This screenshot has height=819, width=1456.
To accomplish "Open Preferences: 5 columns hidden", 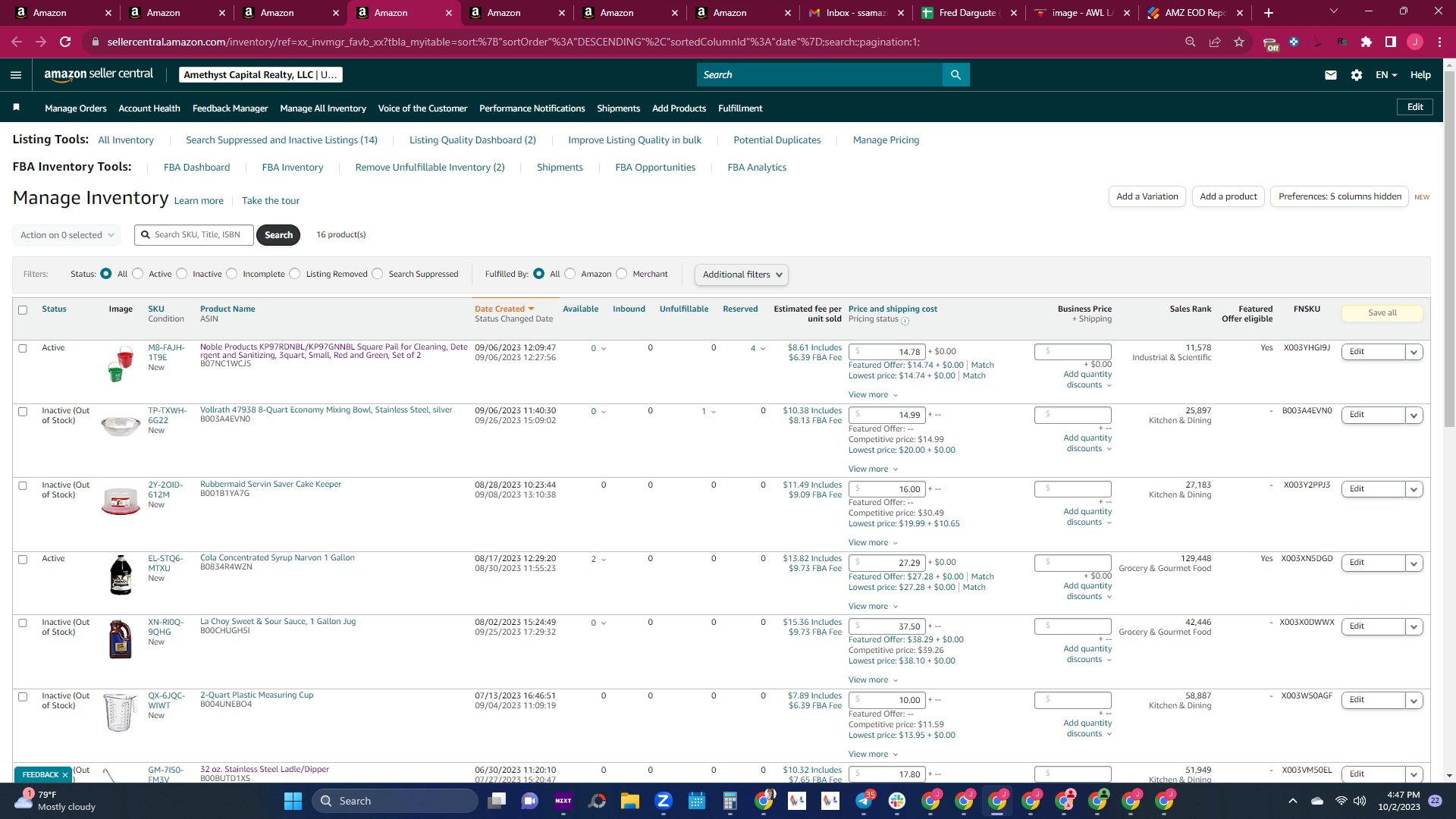I will click(x=1340, y=196).
